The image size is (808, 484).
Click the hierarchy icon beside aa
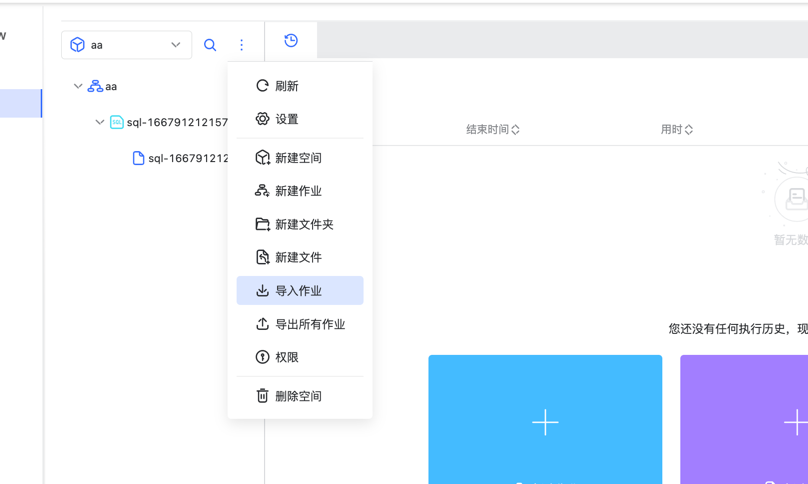[x=95, y=86]
